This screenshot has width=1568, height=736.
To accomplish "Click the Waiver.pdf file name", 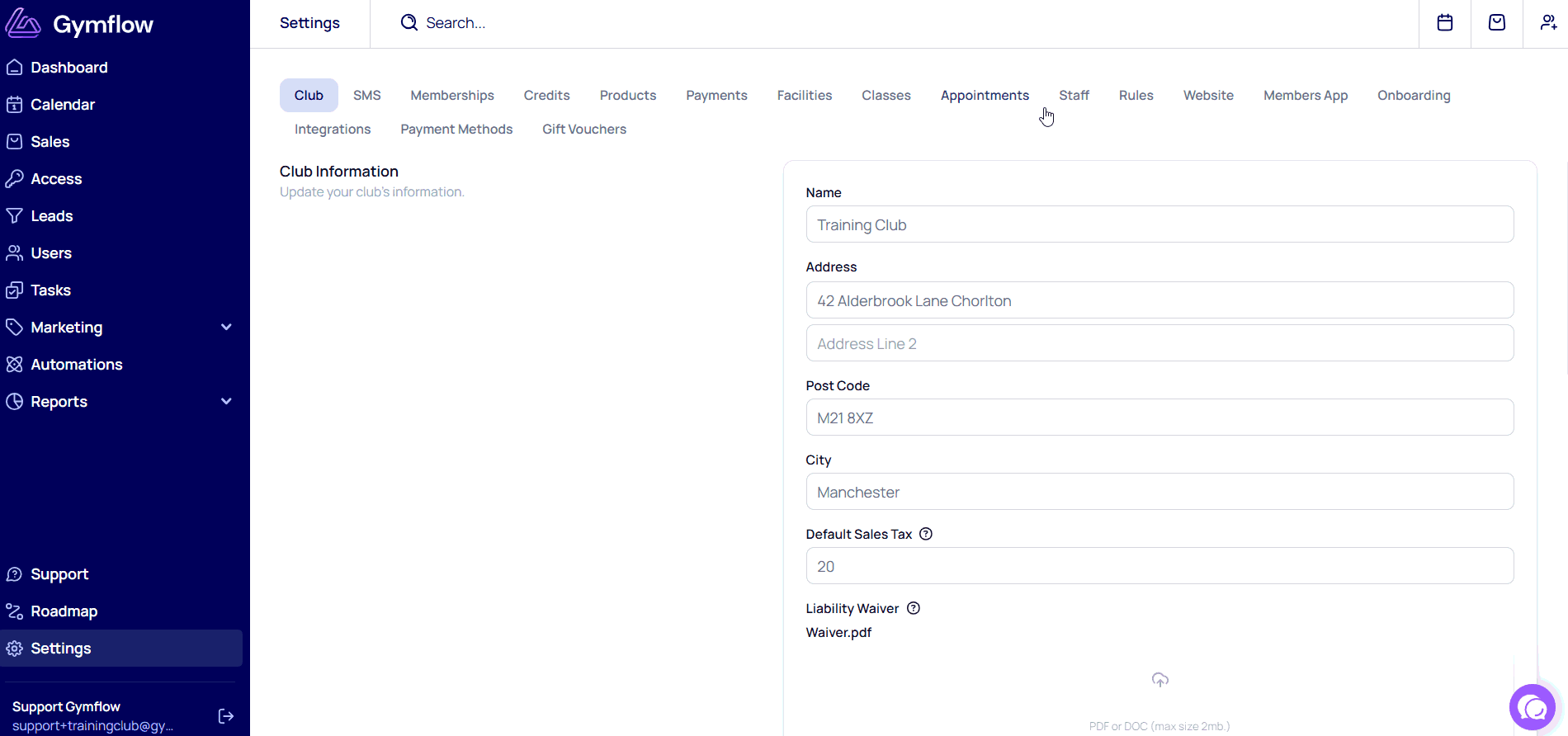I will pos(838,633).
